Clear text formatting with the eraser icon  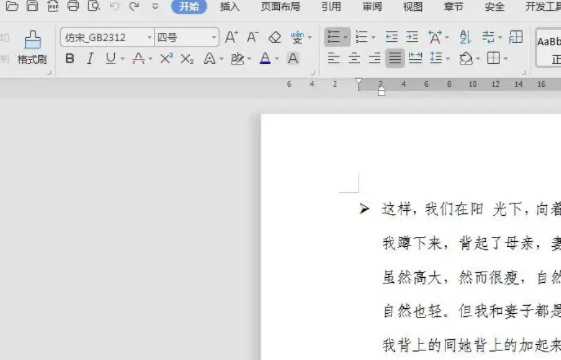[275, 37]
